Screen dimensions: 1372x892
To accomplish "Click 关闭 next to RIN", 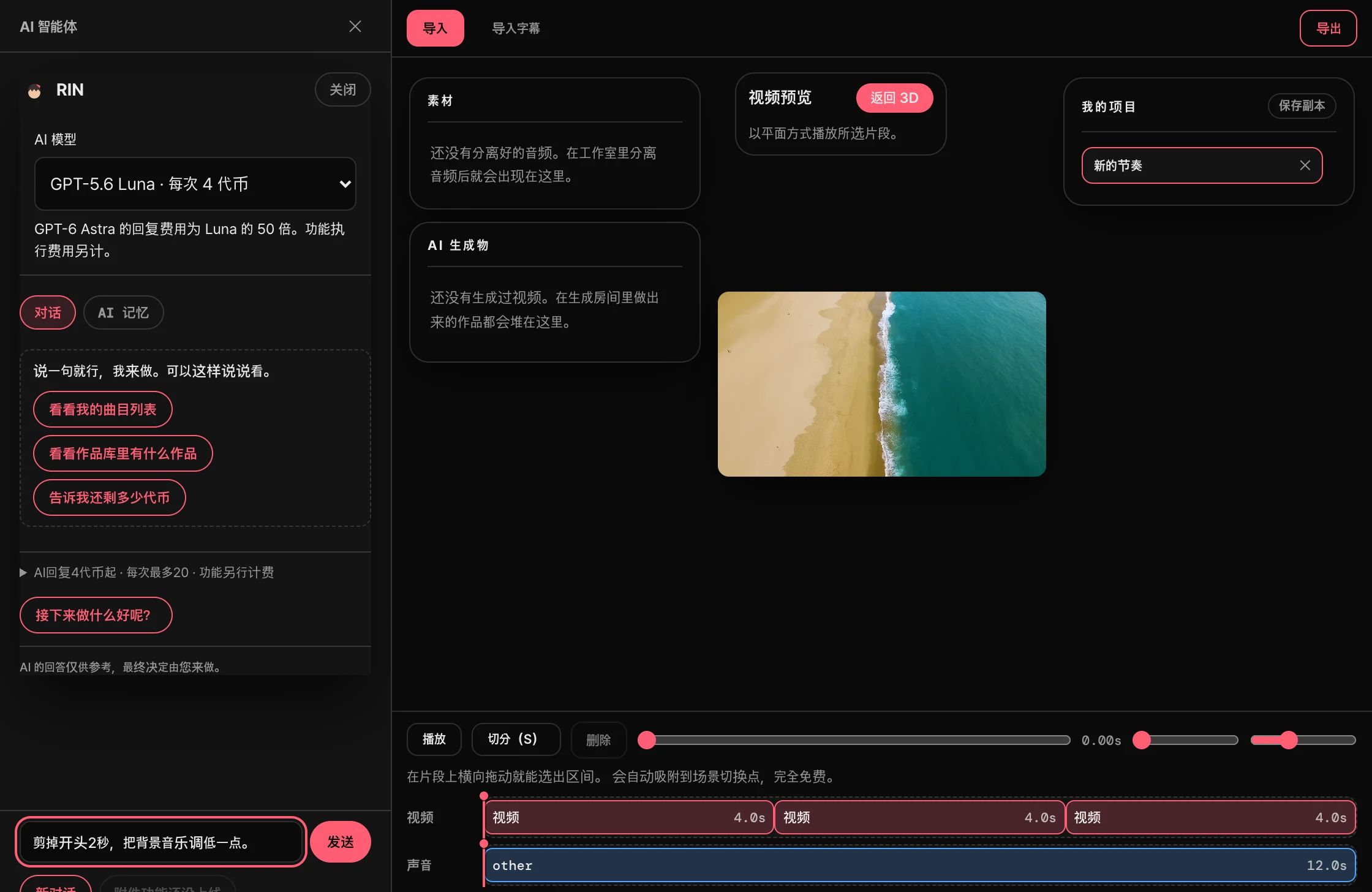I will coord(343,89).
